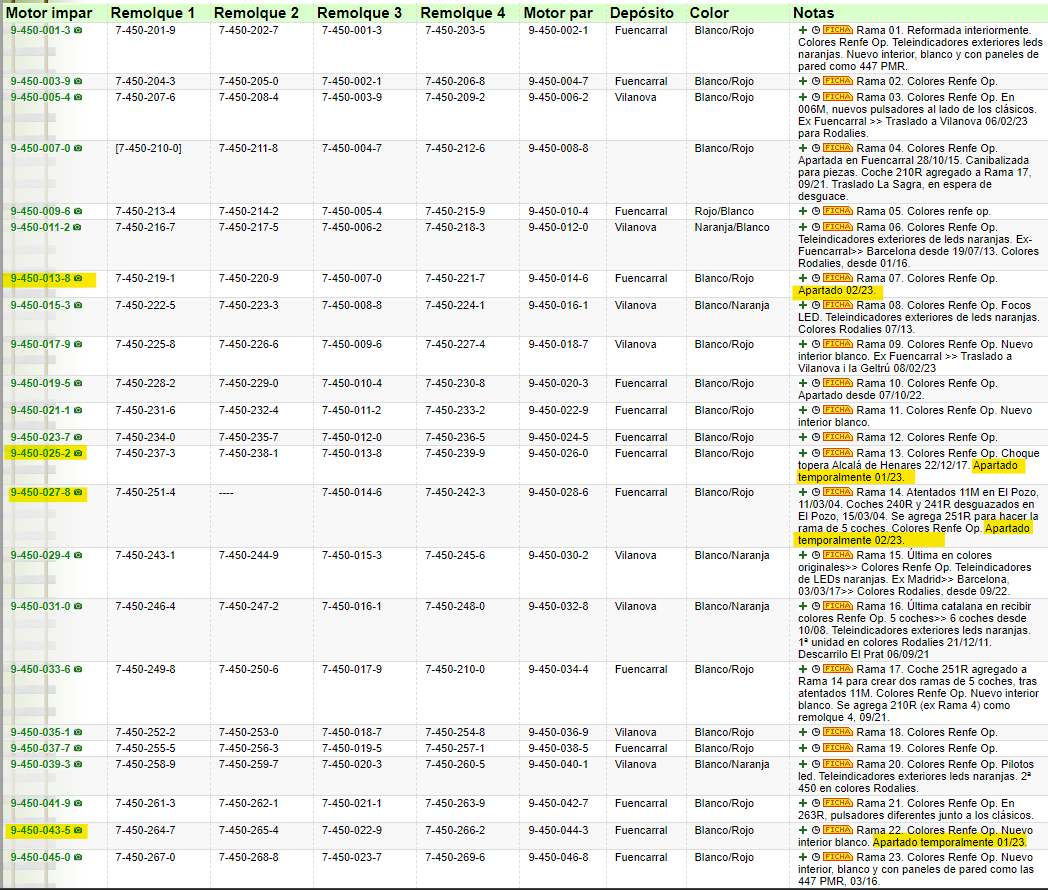The width and height of the screenshot is (1048, 890).
Task: Expand Rama 17 notes with plus icon
Action: pos(803,670)
